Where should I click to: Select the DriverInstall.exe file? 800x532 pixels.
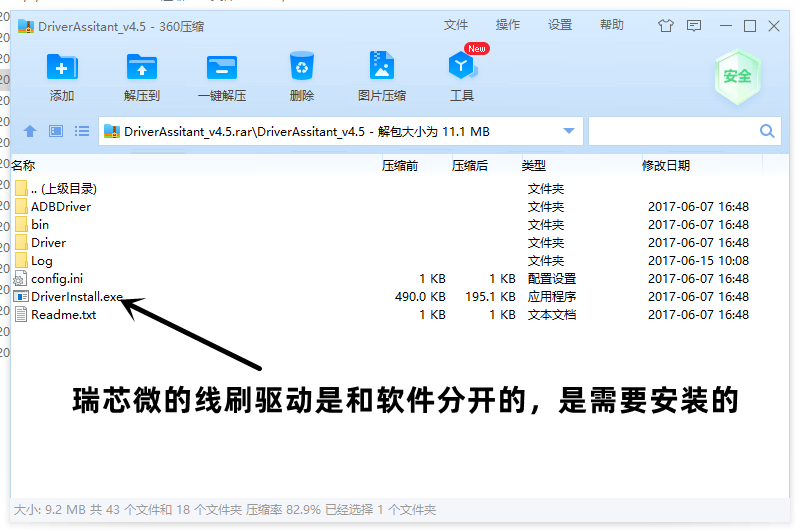pos(76,297)
